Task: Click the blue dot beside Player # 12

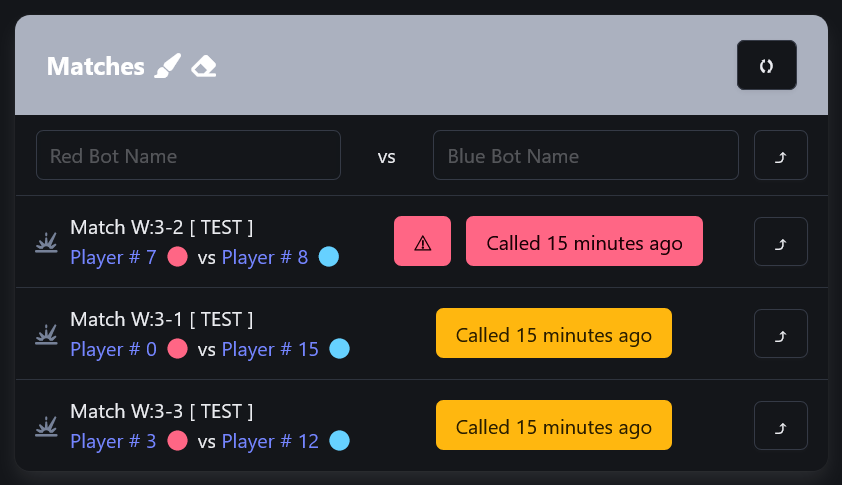Action: click(x=339, y=440)
